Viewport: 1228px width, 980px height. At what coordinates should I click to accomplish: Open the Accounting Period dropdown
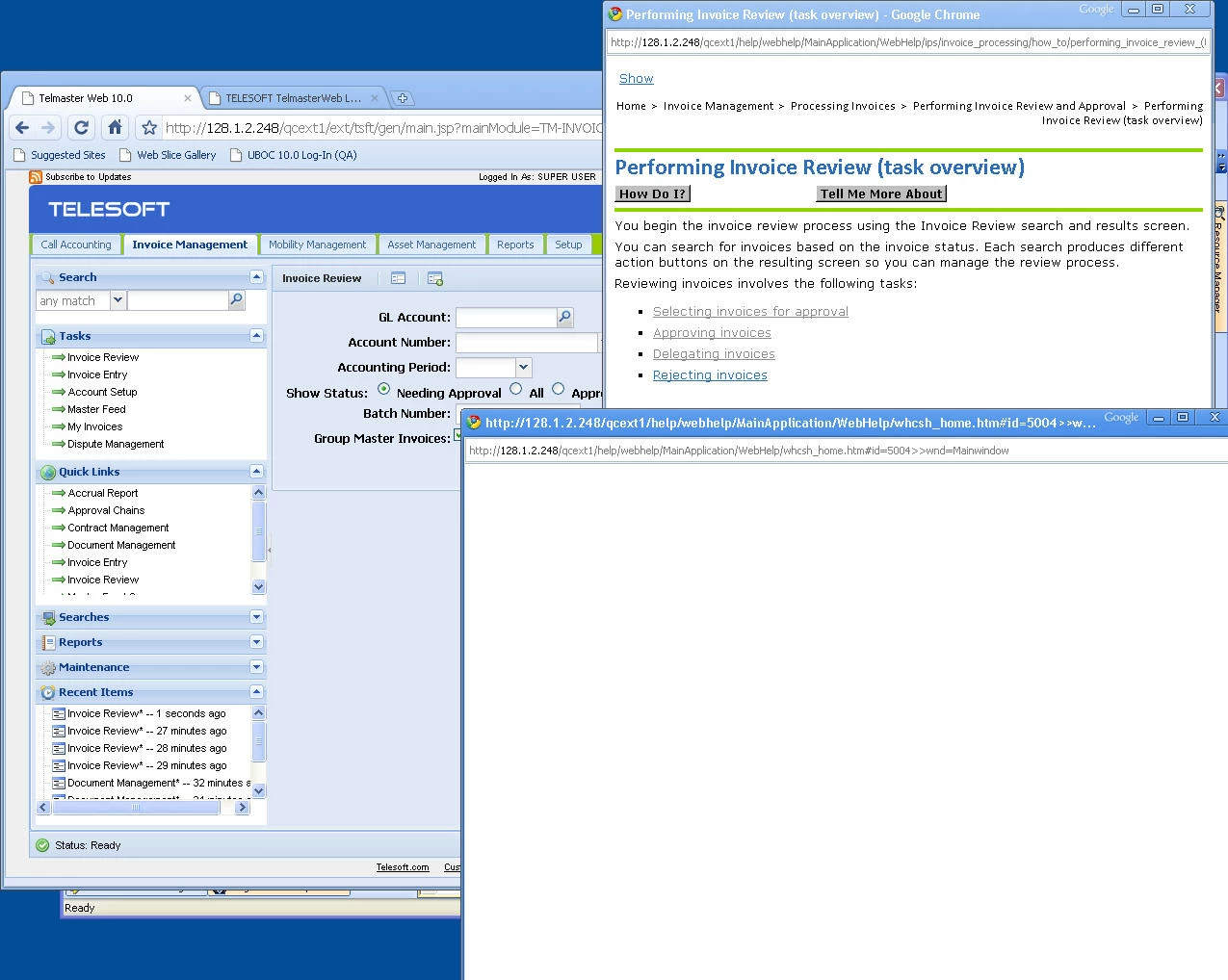pos(523,367)
